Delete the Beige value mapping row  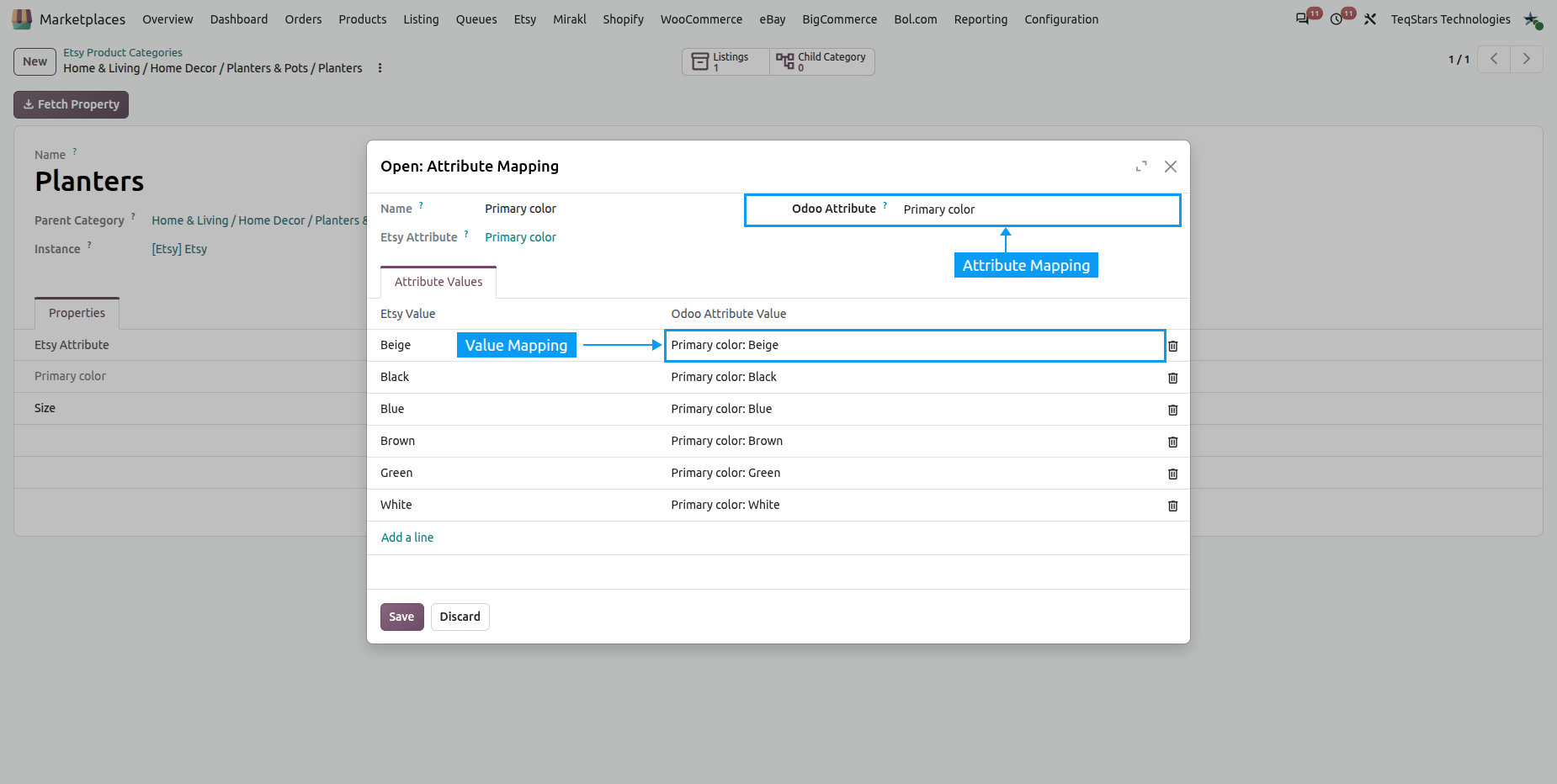point(1172,346)
